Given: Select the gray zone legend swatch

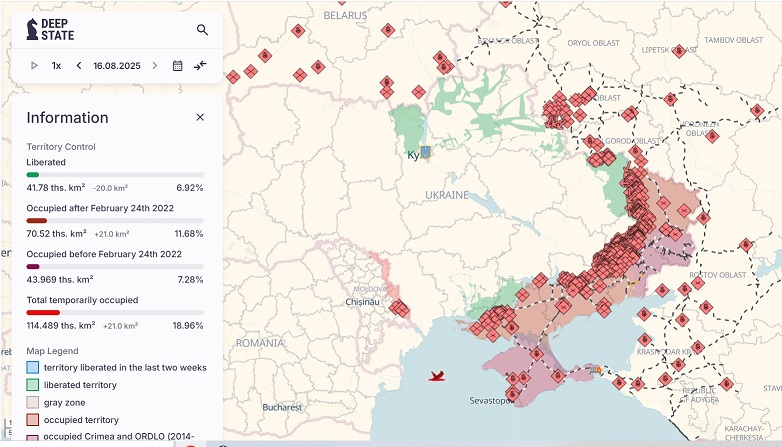Looking at the screenshot, I should click(33, 402).
